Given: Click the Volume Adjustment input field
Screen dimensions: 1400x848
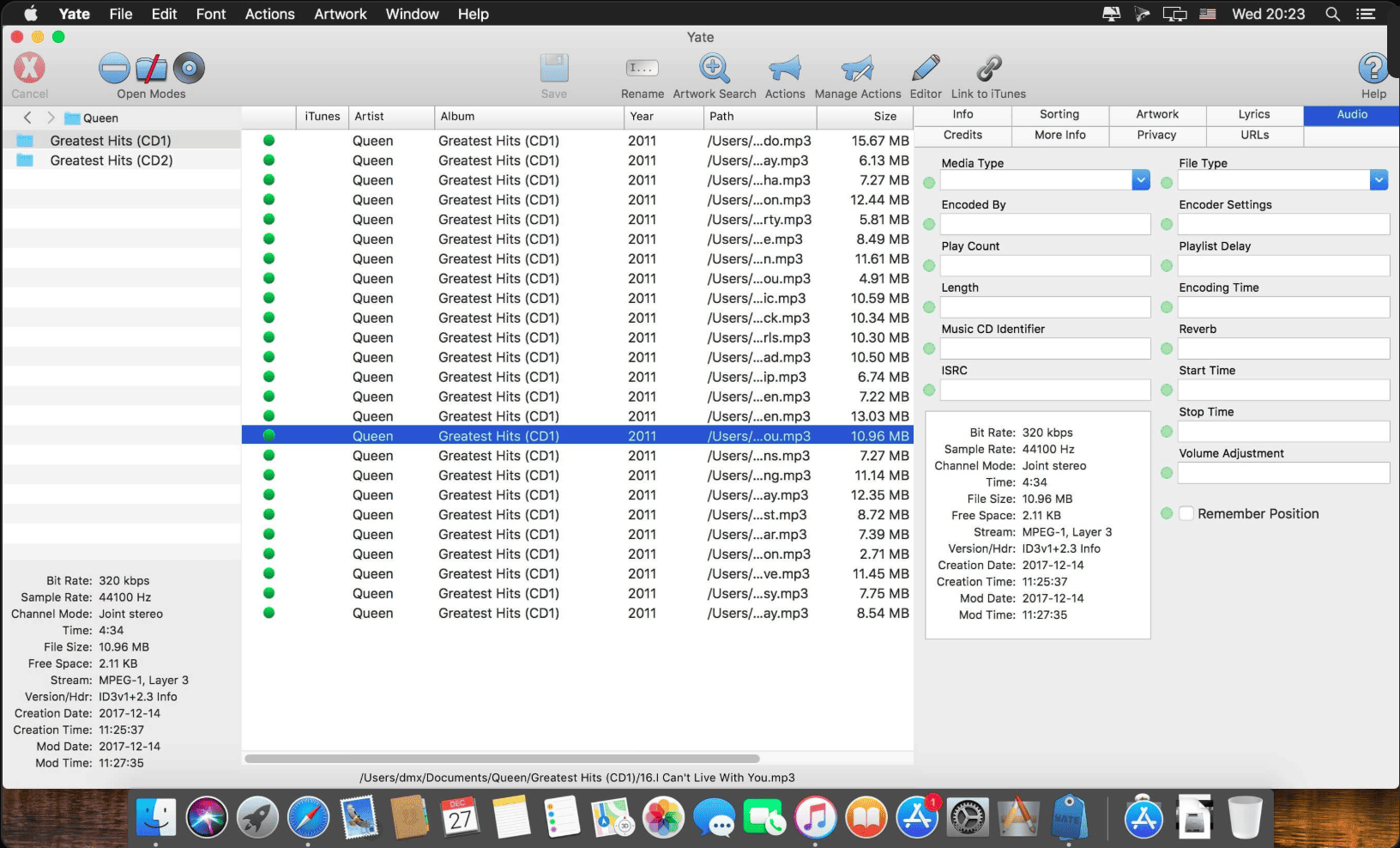Looking at the screenshot, I should click(x=1283, y=473).
